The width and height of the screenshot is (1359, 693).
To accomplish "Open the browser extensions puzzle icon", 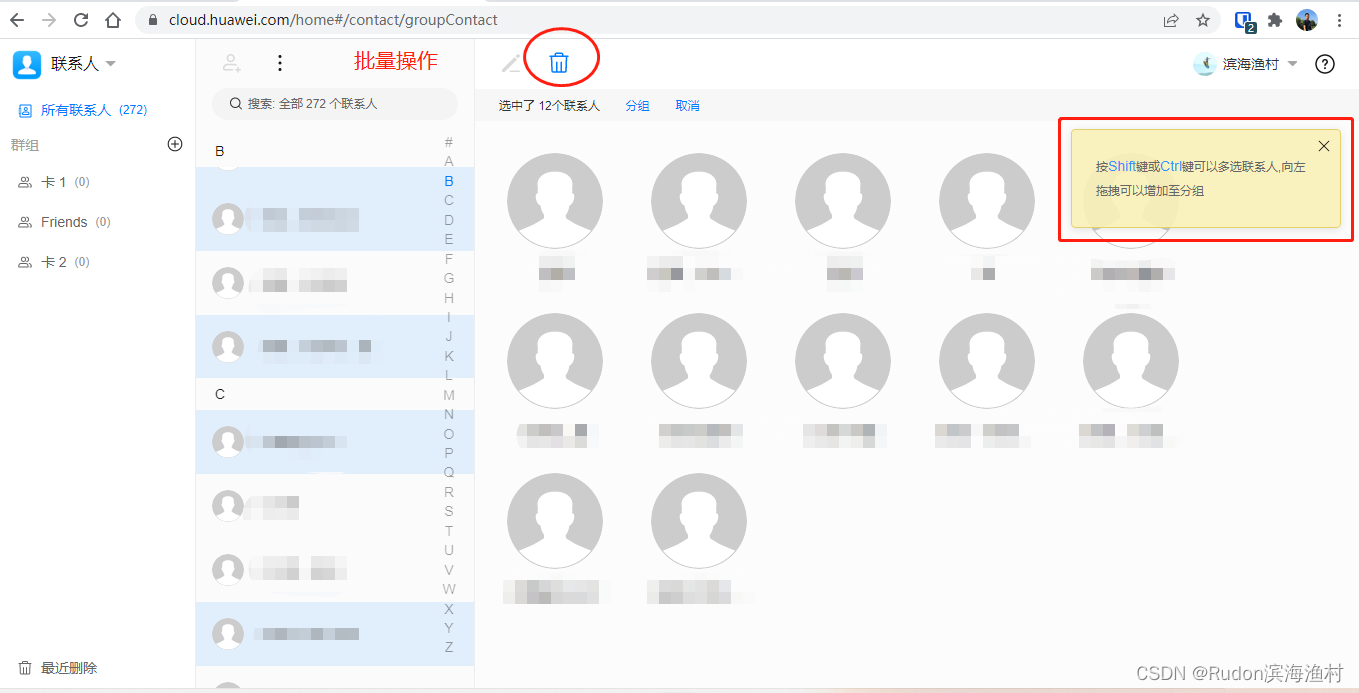I will coord(1275,20).
